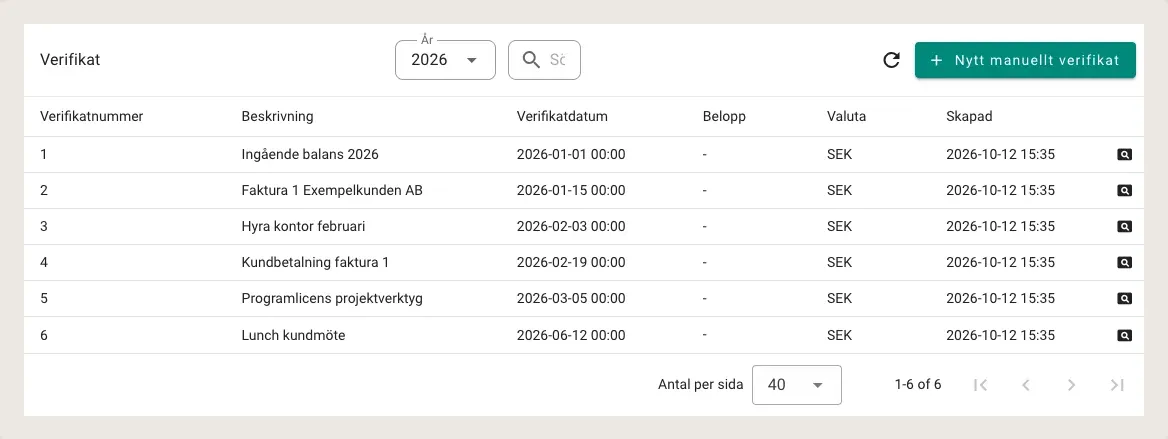Open the År 2026 dropdown
This screenshot has height=439, width=1168.
click(x=445, y=60)
